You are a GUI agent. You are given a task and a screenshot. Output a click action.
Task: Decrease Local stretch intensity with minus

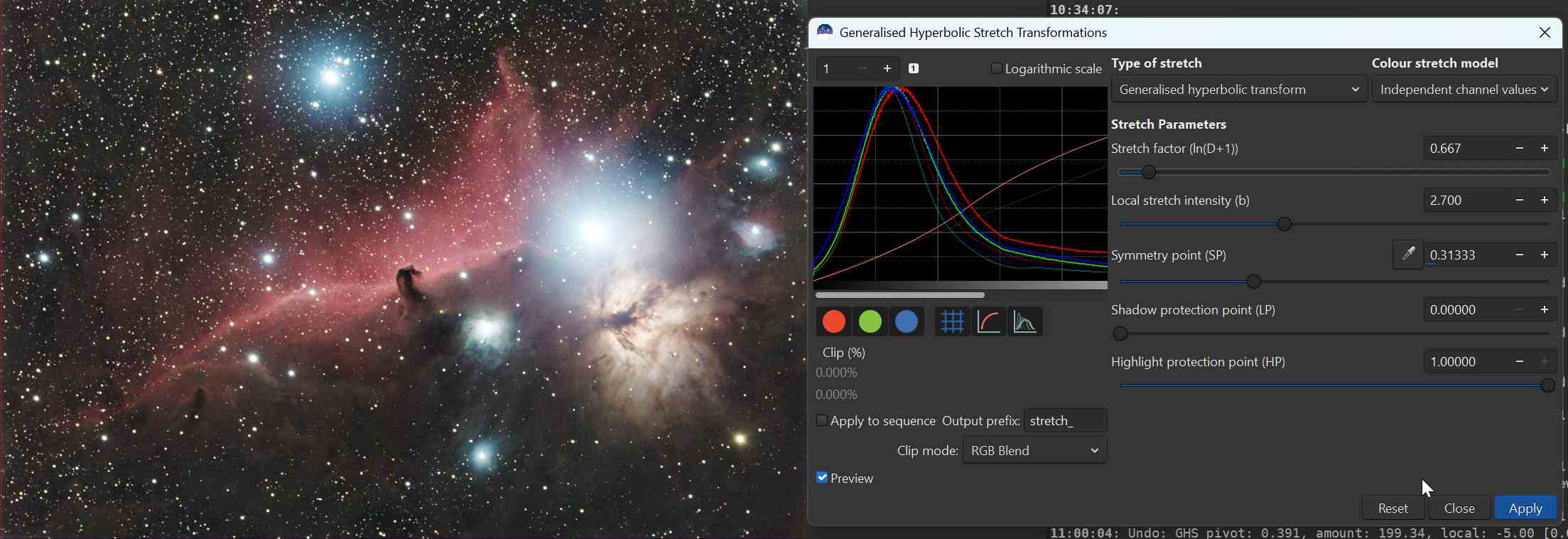click(x=1520, y=201)
